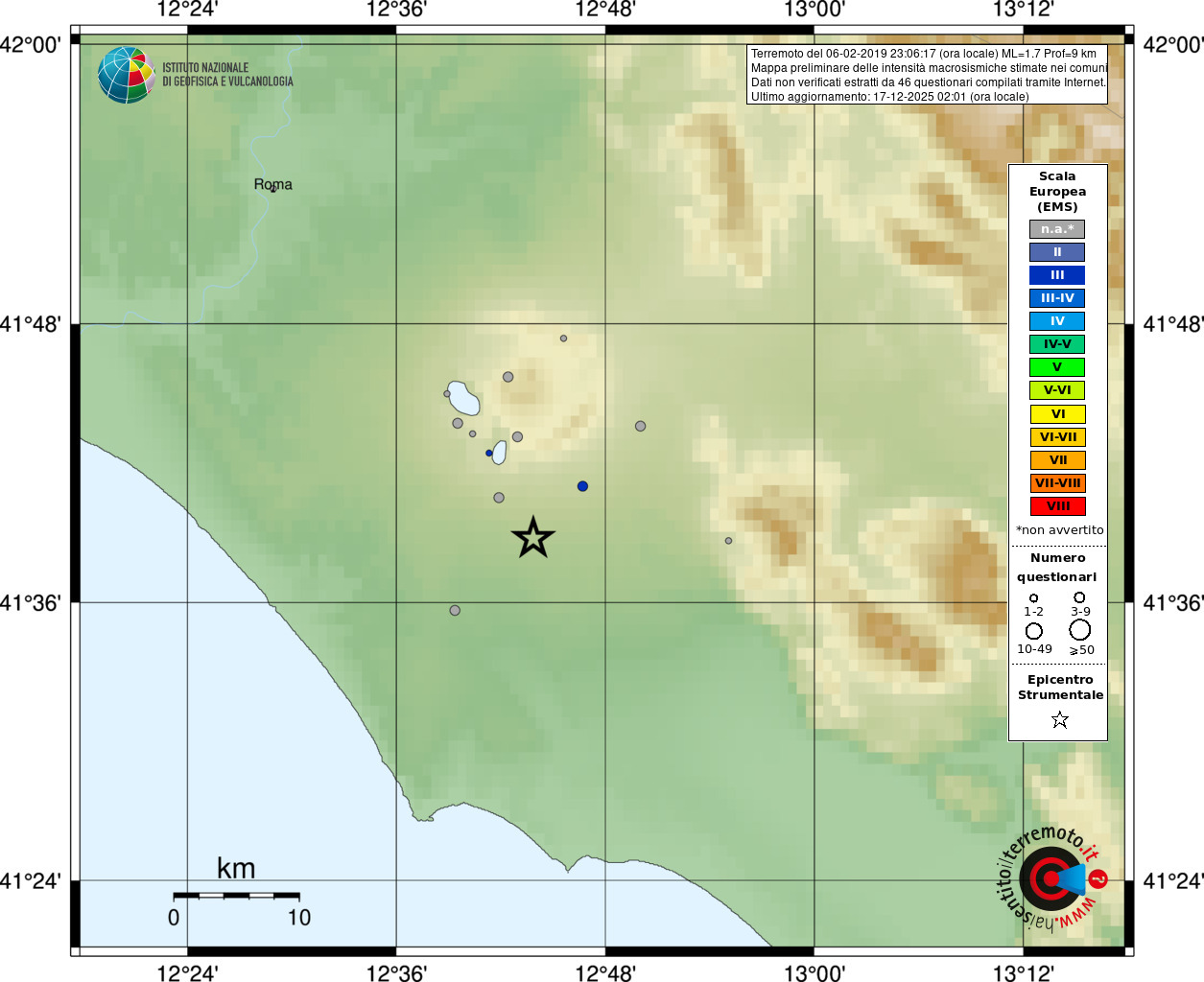
Task: Click the epicenter star on the map
Action: [x=532, y=537]
